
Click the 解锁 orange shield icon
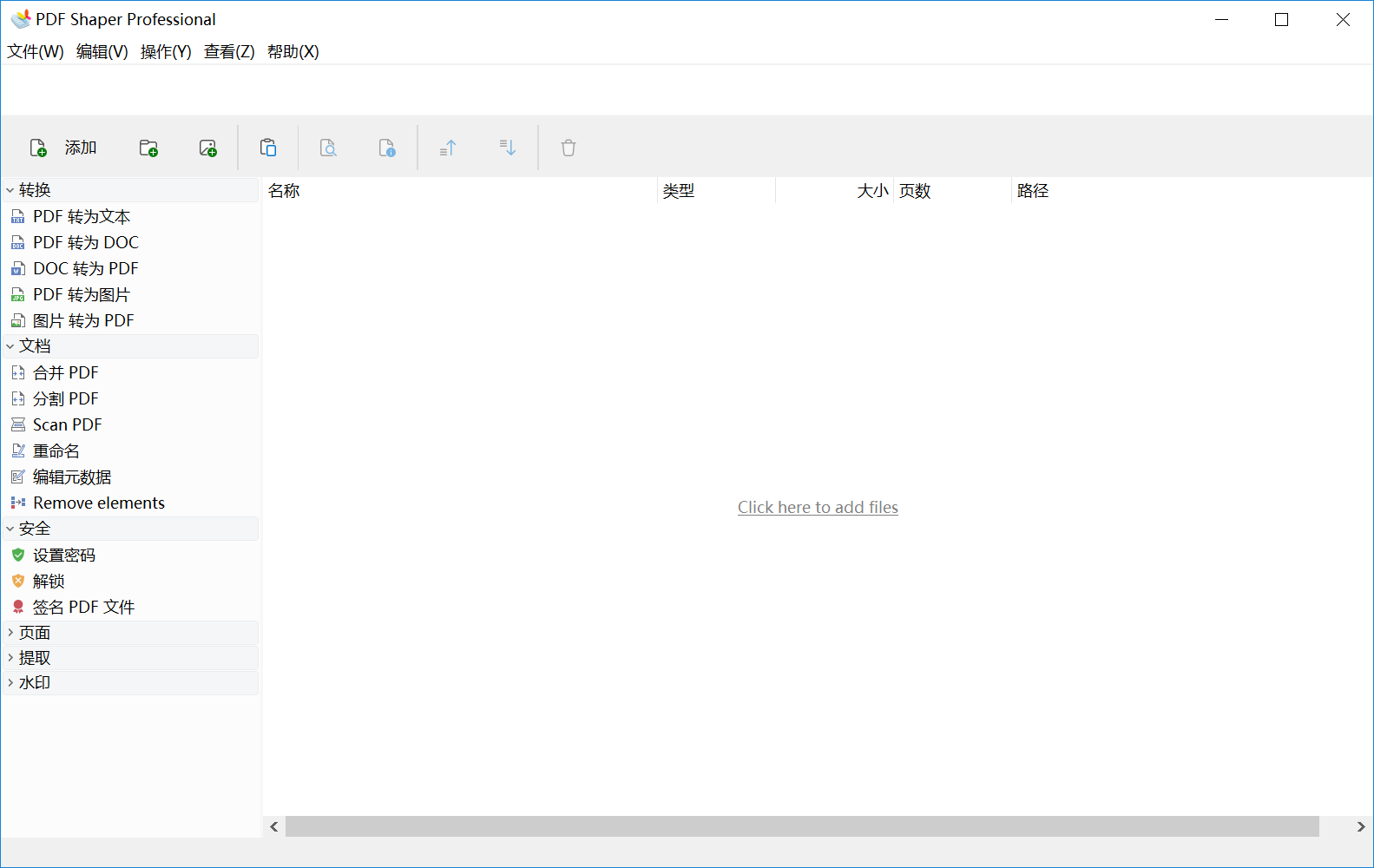18,581
